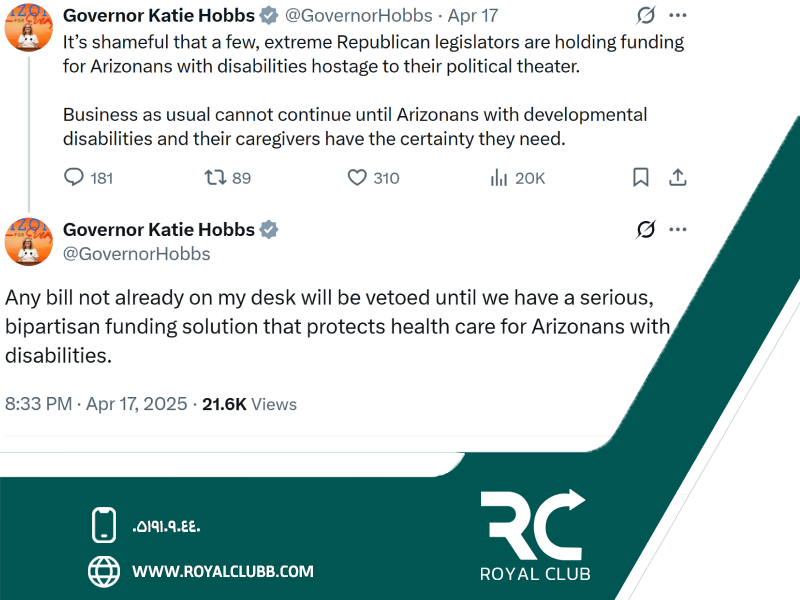Image resolution: width=800 pixels, height=600 pixels.
Task: Click the Royal Club RC logo
Action: pyautogui.click(x=535, y=535)
